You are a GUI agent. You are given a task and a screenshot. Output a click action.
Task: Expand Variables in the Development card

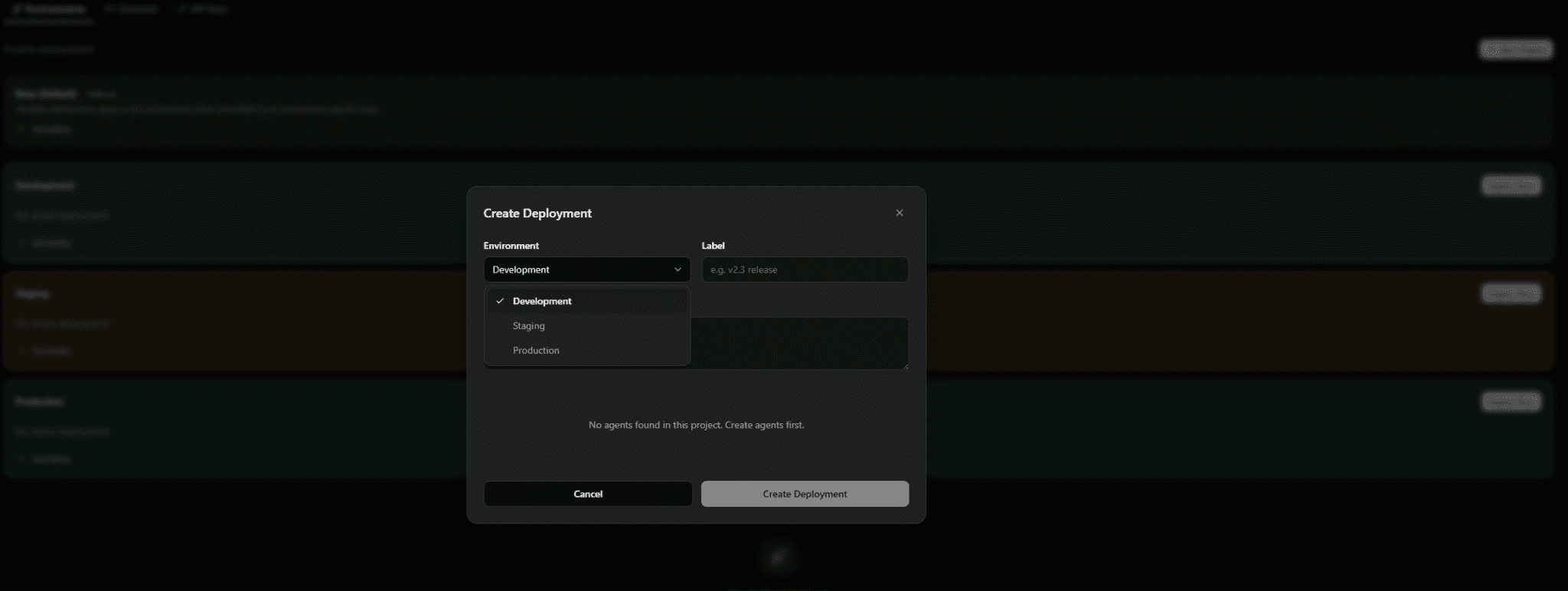pyautogui.click(x=46, y=243)
